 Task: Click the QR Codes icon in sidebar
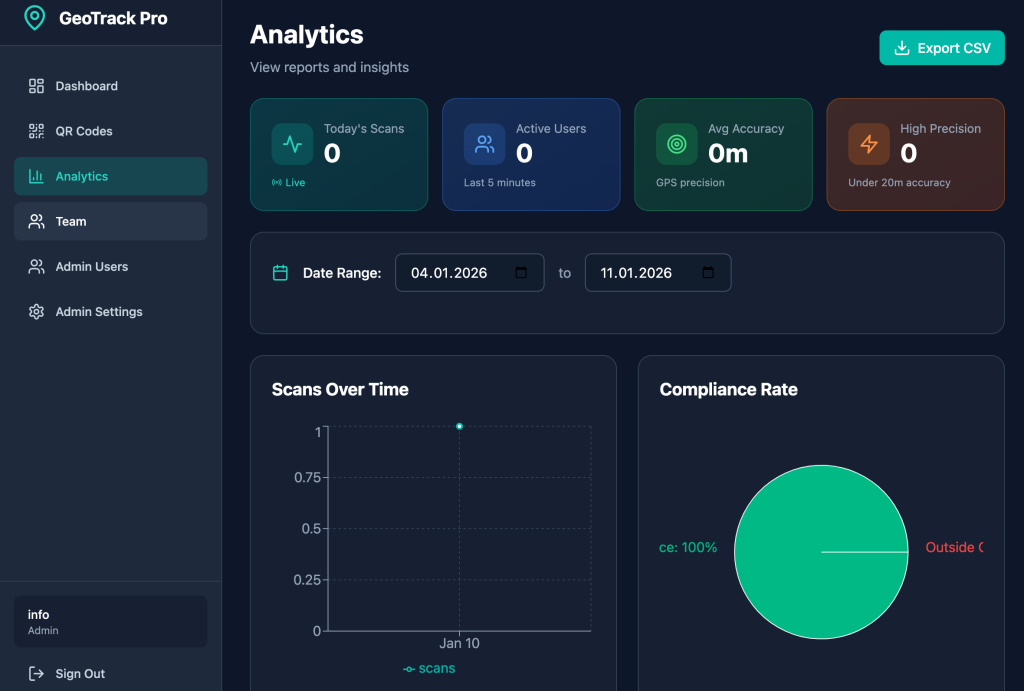37,131
